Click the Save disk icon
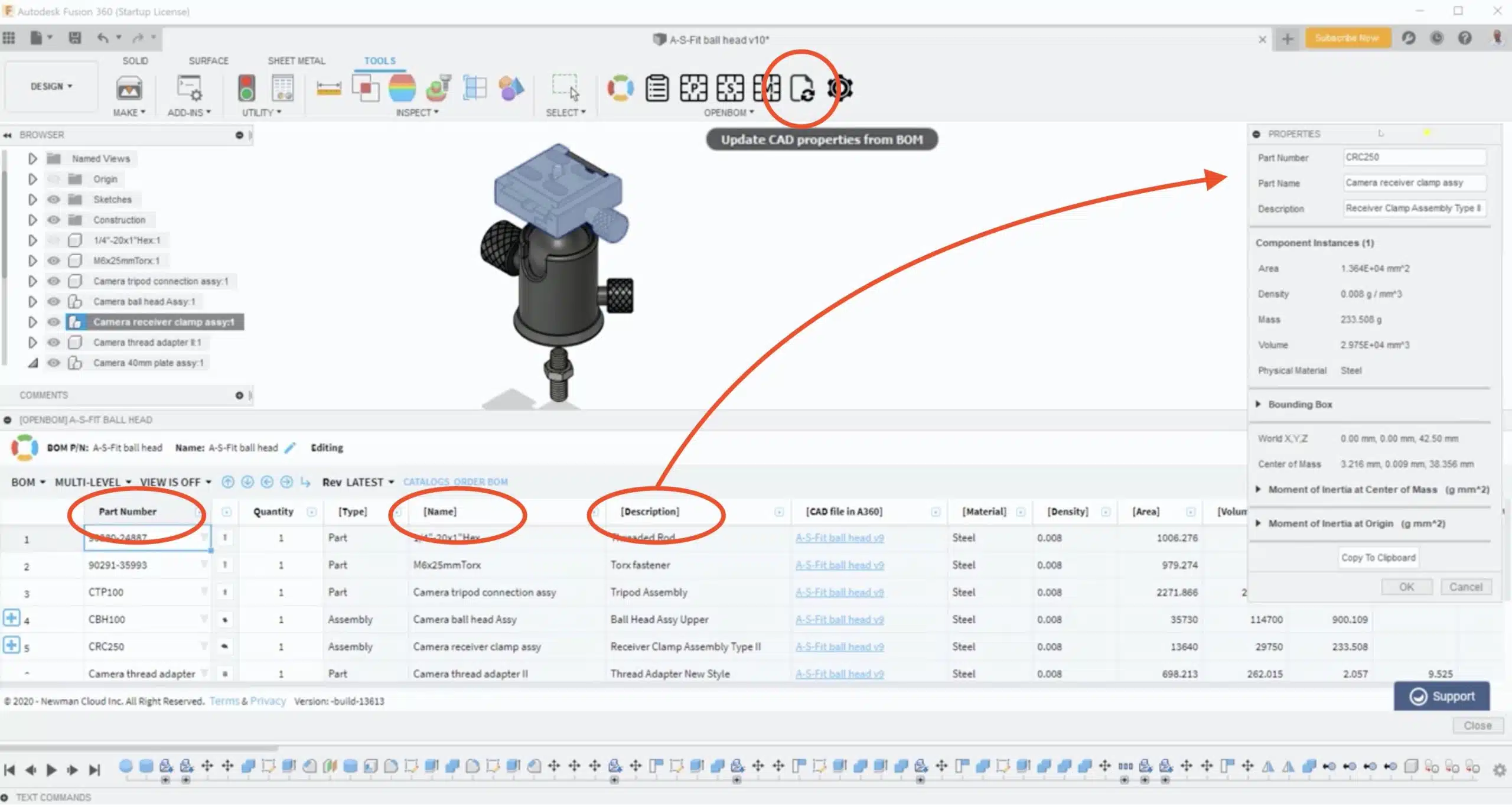This screenshot has width=1512, height=807. (x=74, y=38)
